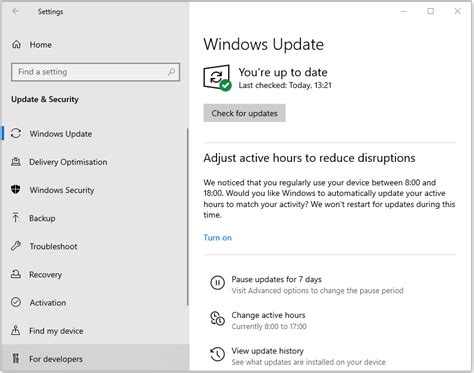Viewport: 474px width, 373px height.
Task: Click the Troubleshoot wrench icon
Action: click(x=16, y=246)
